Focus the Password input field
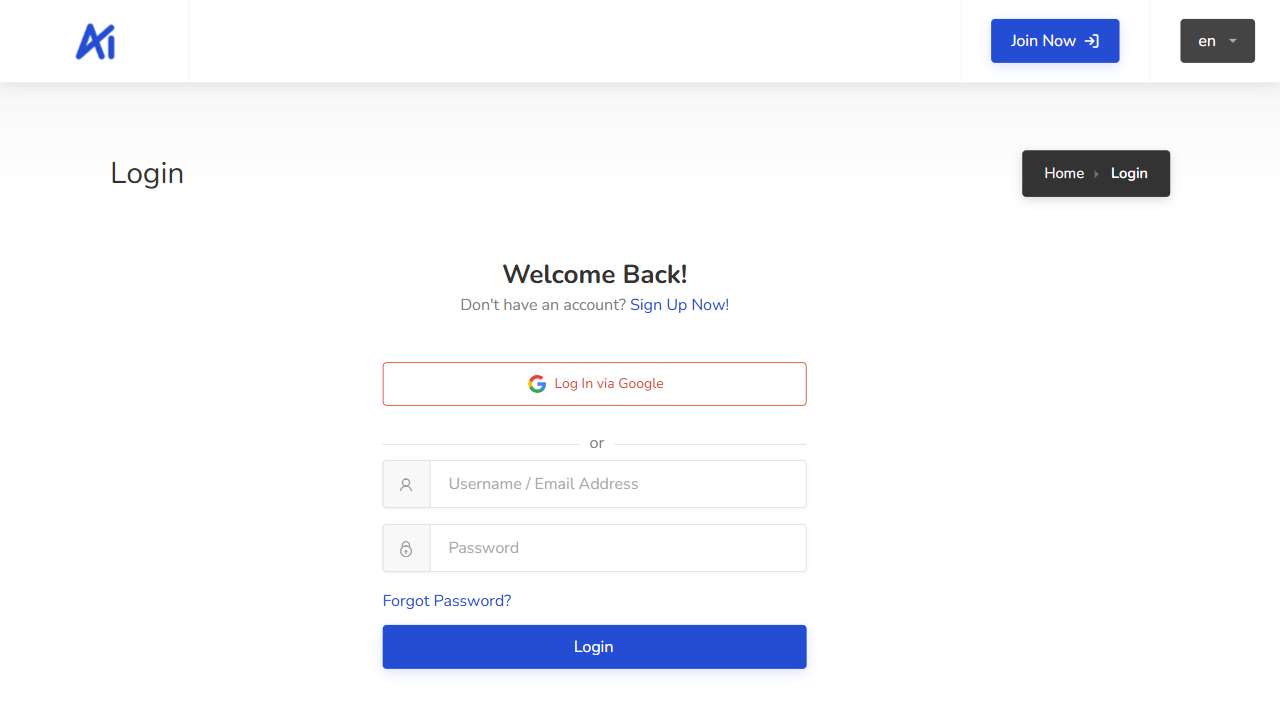Viewport: 1280px width, 720px height. click(617, 548)
